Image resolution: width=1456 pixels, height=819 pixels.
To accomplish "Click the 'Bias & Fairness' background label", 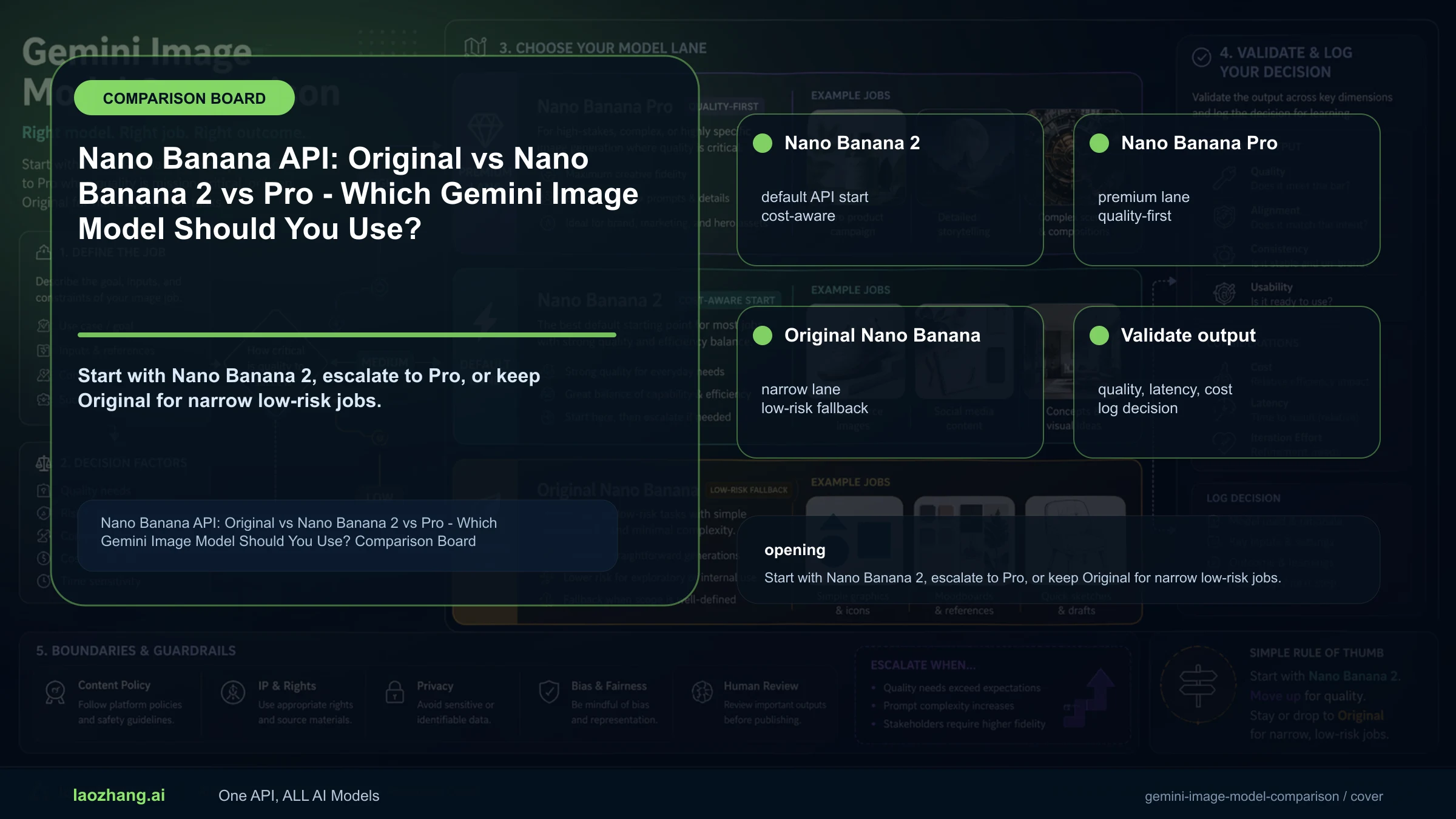I will (x=608, y=686).
